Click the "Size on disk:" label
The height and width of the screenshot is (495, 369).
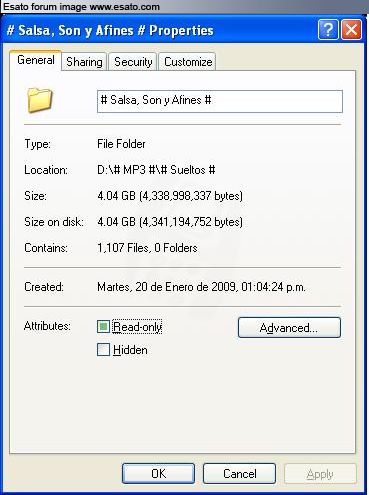coord(54,222)
